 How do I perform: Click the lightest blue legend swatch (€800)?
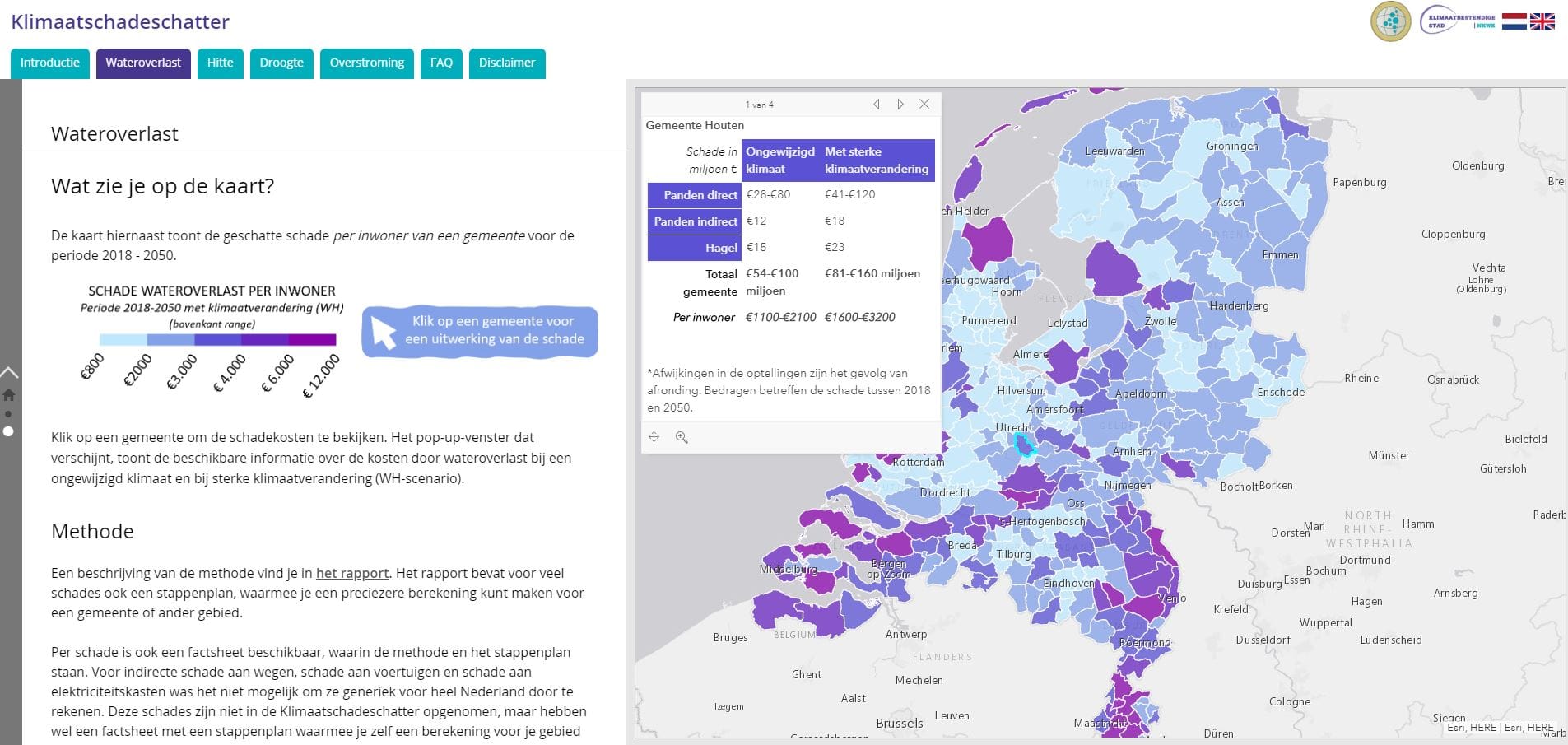pos(123,339)
